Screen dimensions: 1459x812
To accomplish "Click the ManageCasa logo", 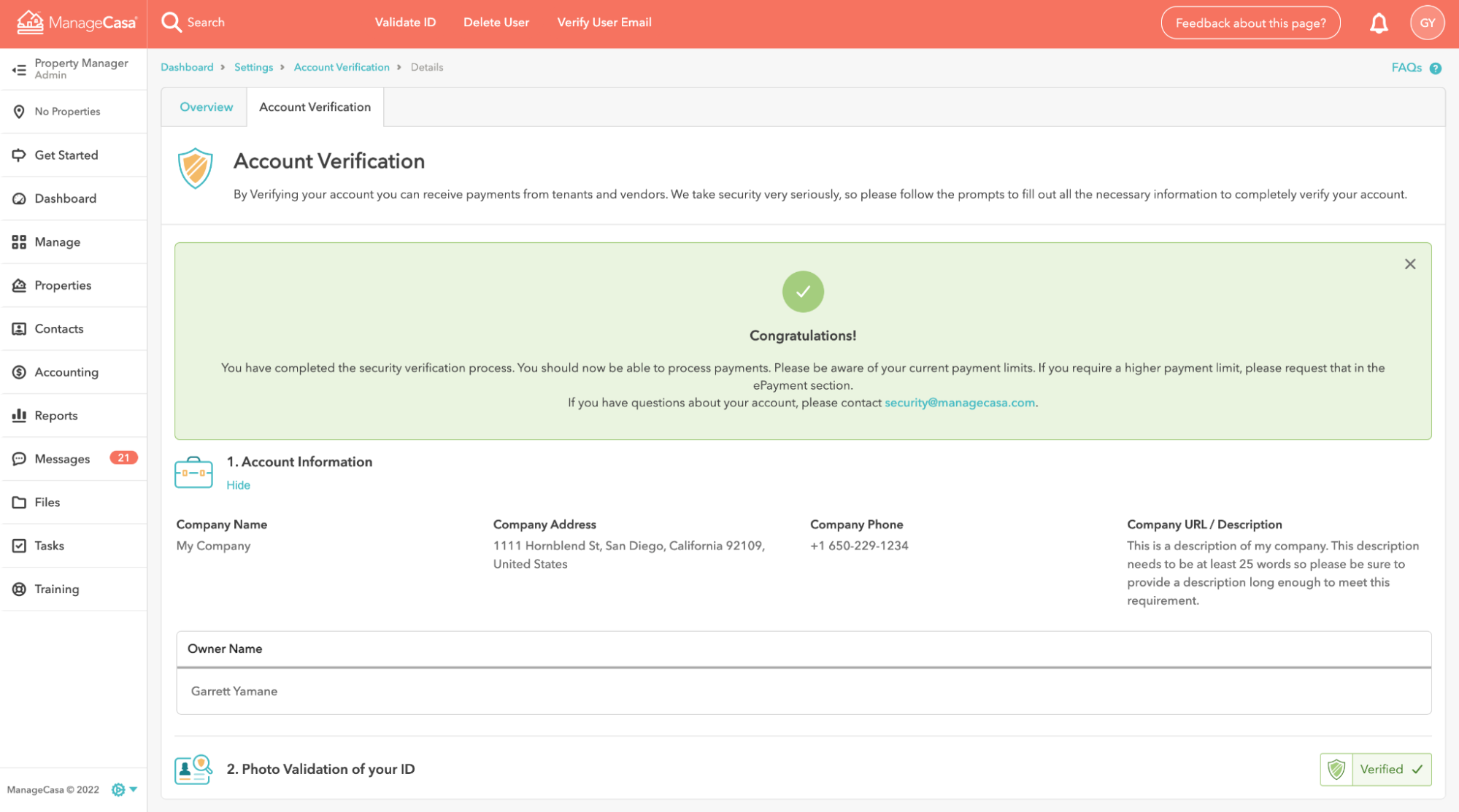I will [77, 23].
